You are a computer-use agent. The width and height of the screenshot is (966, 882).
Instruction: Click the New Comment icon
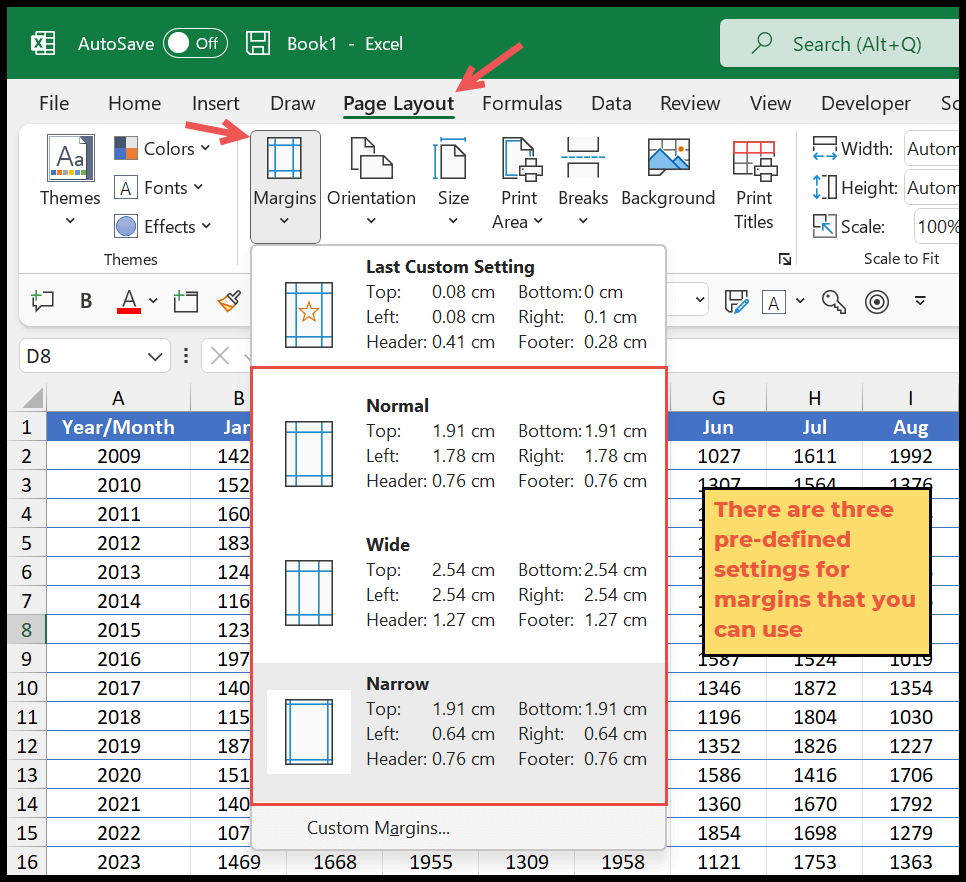click(x=43, y=300)
